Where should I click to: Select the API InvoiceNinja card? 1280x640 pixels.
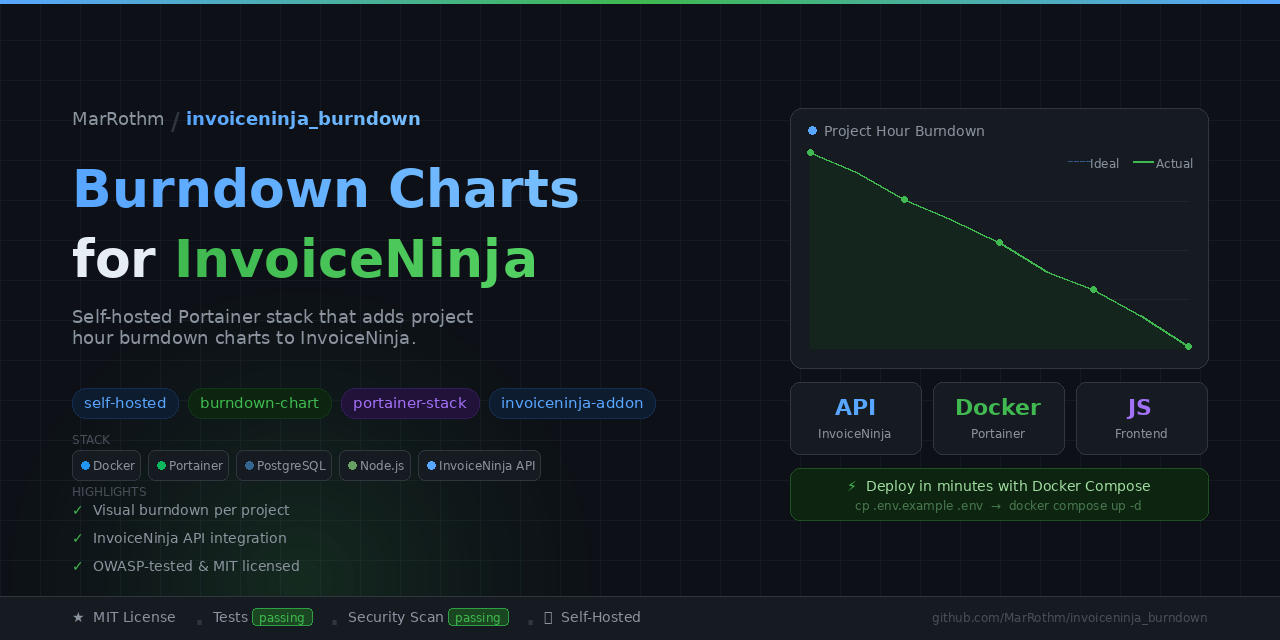point(855,418)
